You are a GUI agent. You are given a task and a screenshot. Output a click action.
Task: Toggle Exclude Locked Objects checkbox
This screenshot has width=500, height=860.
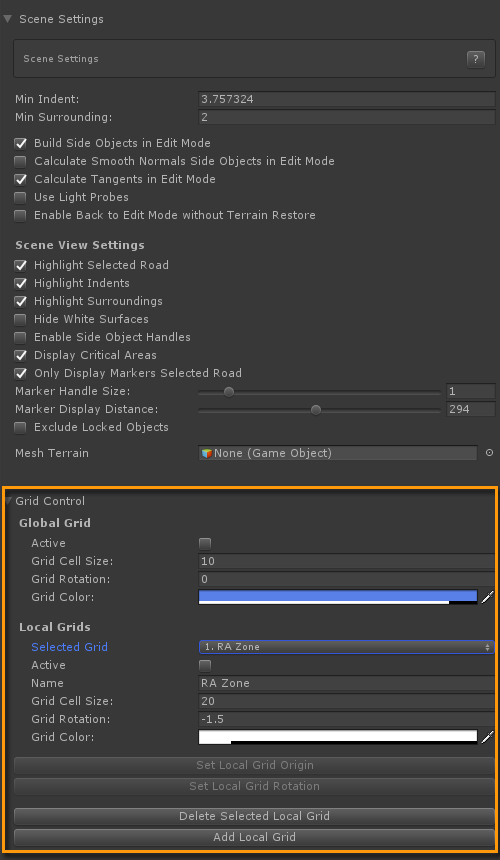(20, 428)
